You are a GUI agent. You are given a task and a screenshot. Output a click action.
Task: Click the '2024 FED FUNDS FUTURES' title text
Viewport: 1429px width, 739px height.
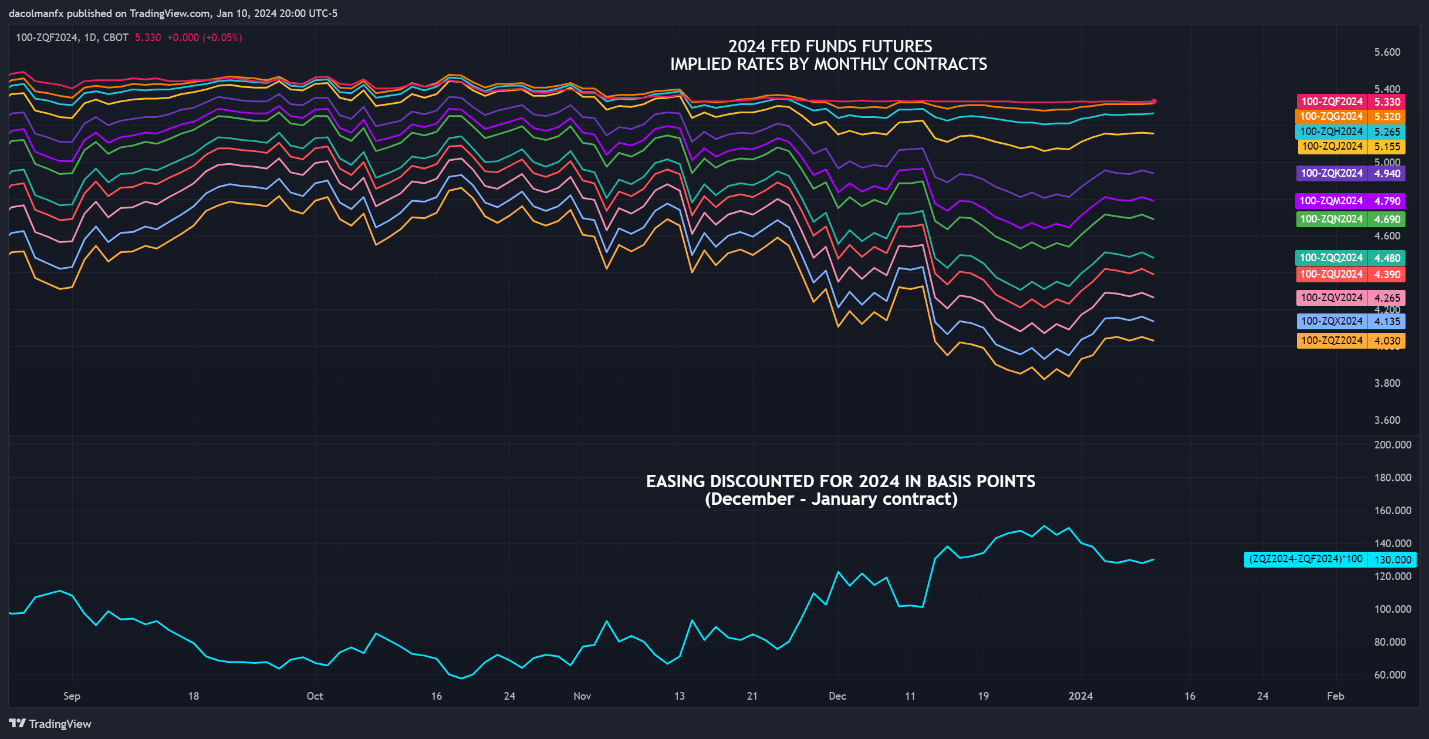pyautogui.click(x=828, y=46)
